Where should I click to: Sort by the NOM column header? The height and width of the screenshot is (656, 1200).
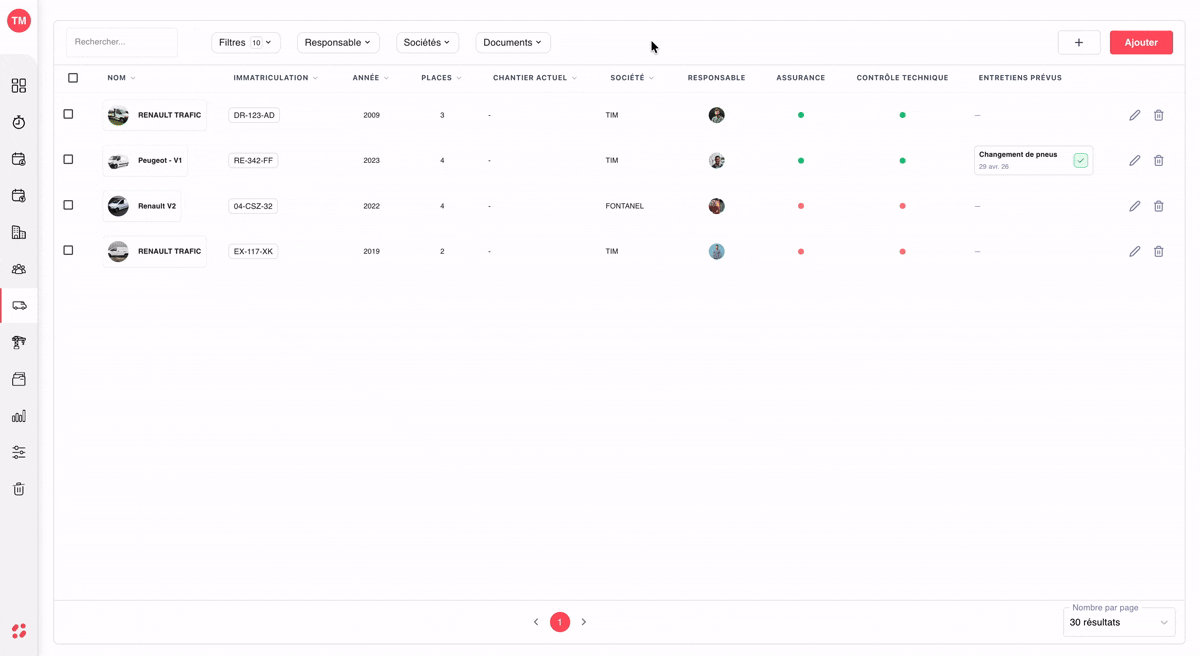pyautogui.click(x=121, y=78)
